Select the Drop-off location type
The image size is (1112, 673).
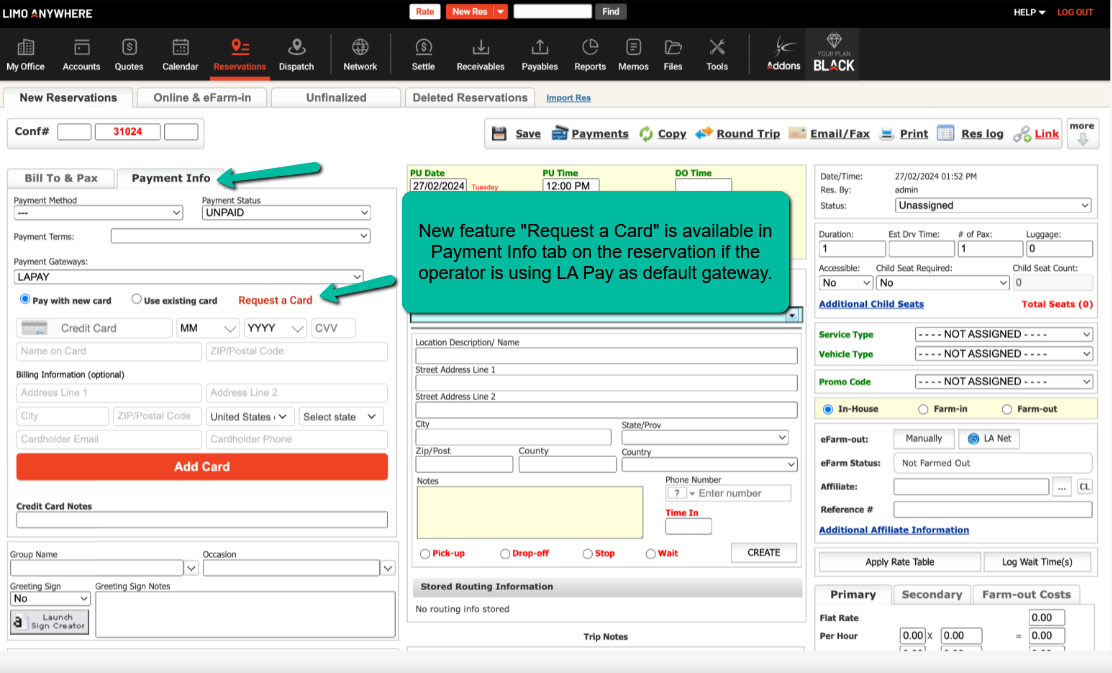pos(505,554)
